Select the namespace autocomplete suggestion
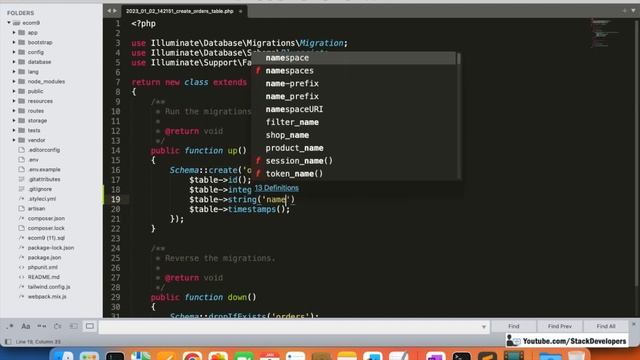This screenshot has width=640, height=360. (354, 58)
